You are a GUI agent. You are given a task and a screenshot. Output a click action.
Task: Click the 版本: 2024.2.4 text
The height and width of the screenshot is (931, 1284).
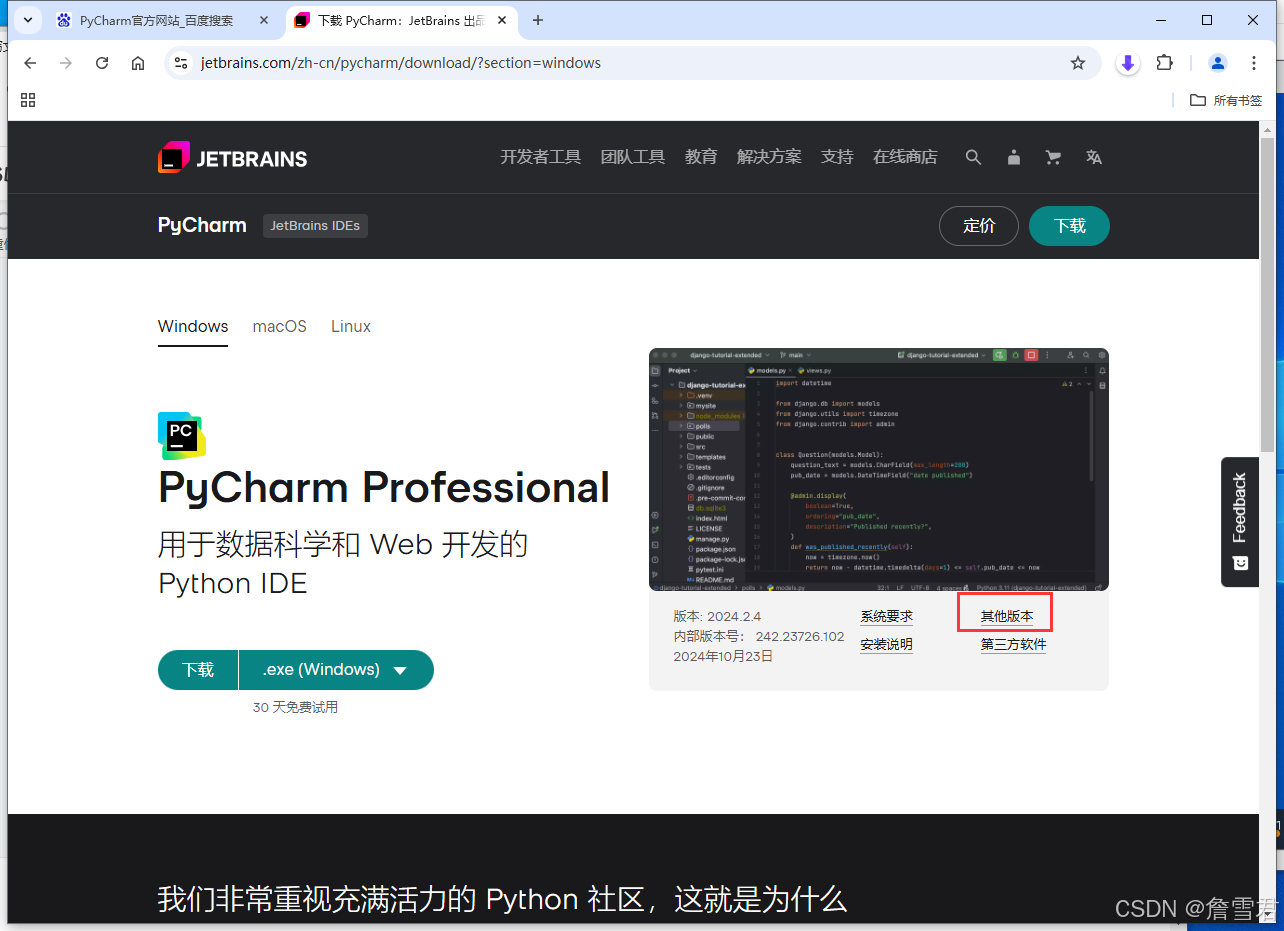[x=717, y=617]
